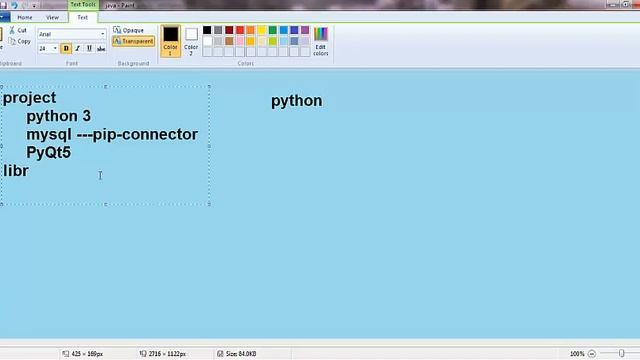Pick the orange swatch in top row
This screenshot has height=360, width=640.
(x=251, y=30)
